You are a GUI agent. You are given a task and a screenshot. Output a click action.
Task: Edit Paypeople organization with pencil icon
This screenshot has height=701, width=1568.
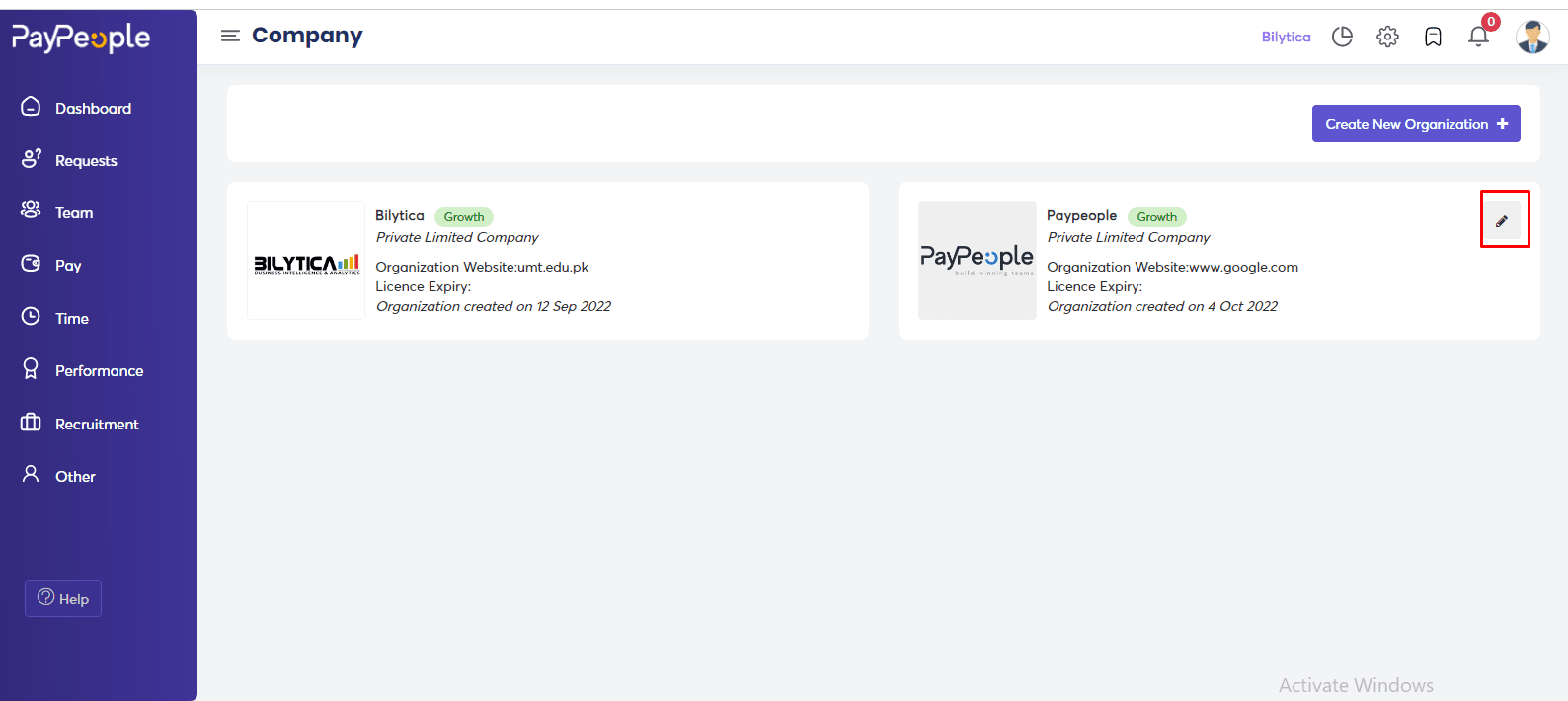coord(1502,221)
